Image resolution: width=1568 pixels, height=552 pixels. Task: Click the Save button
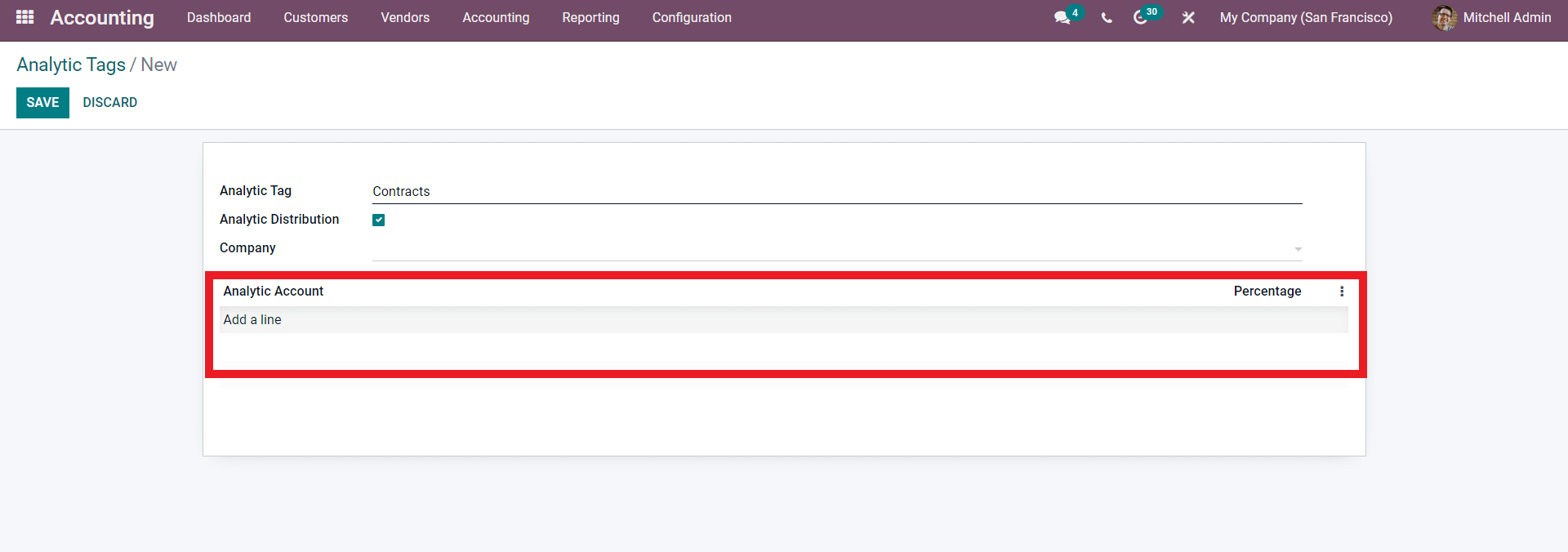42,103
